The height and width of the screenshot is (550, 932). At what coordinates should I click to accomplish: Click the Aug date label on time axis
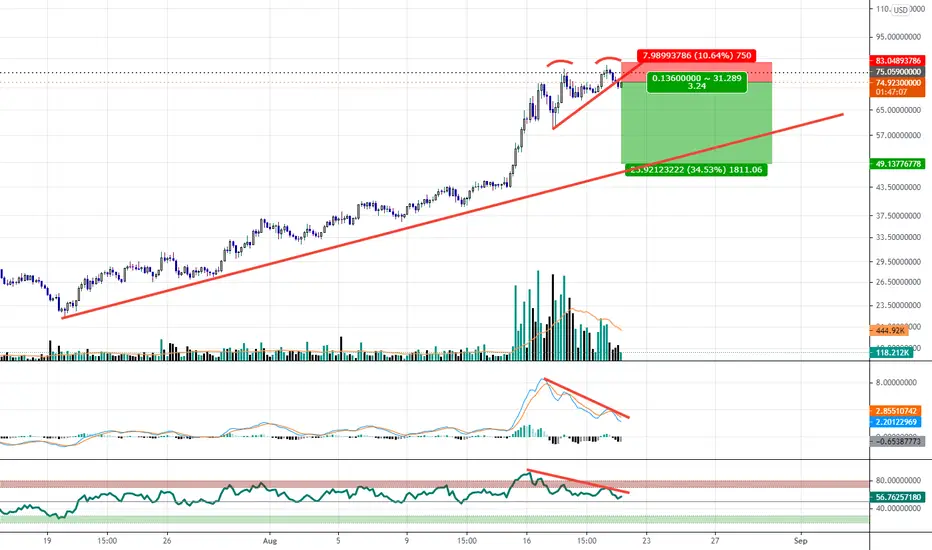(x=270, y=541)
